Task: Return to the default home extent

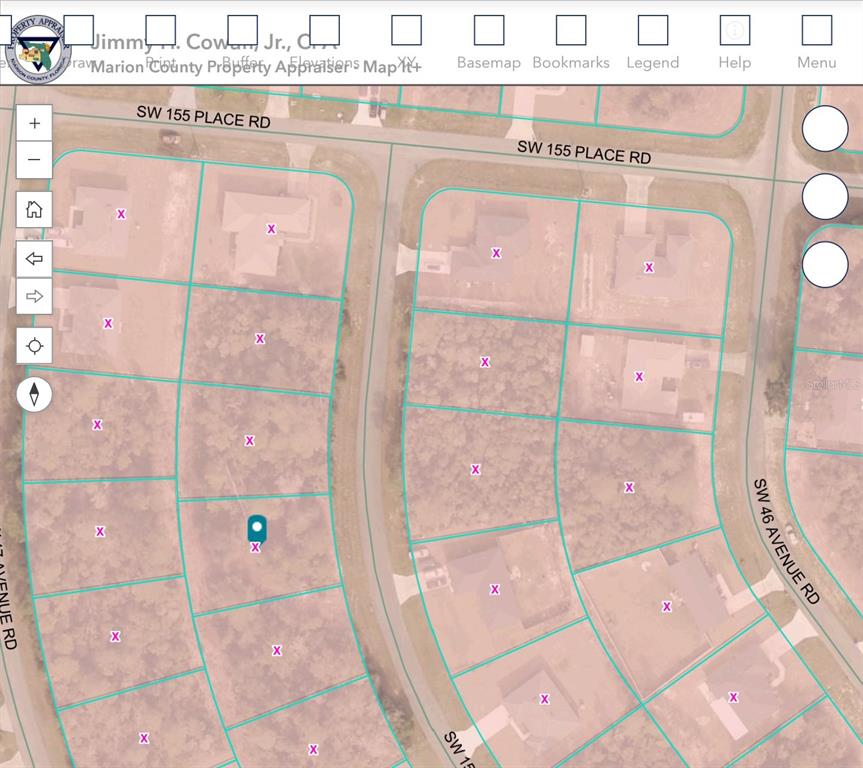Action: 35,210
